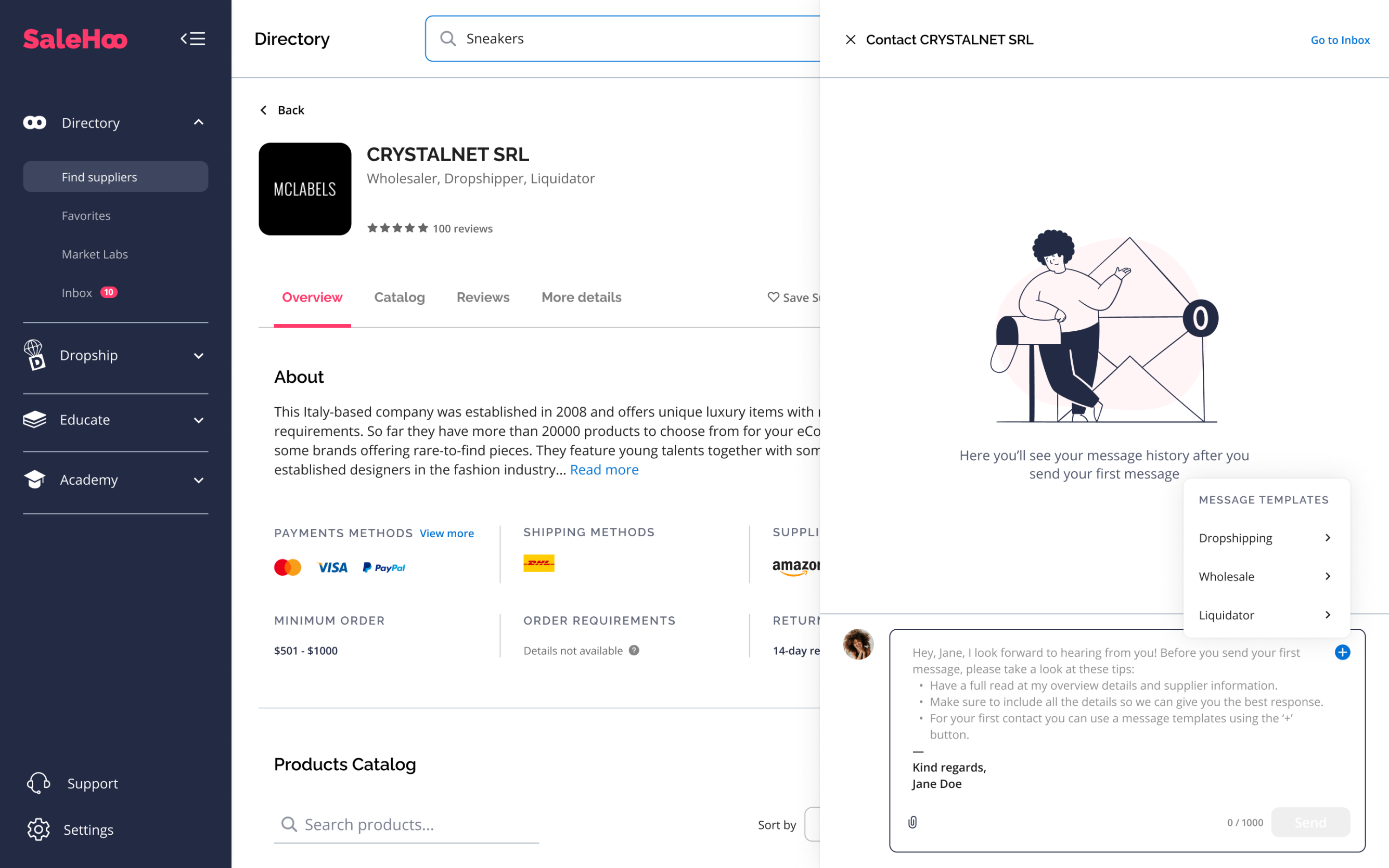1389x868 pixels.
Task: Click the paperclip attachment icon
Action: click(x=912, y=822)
